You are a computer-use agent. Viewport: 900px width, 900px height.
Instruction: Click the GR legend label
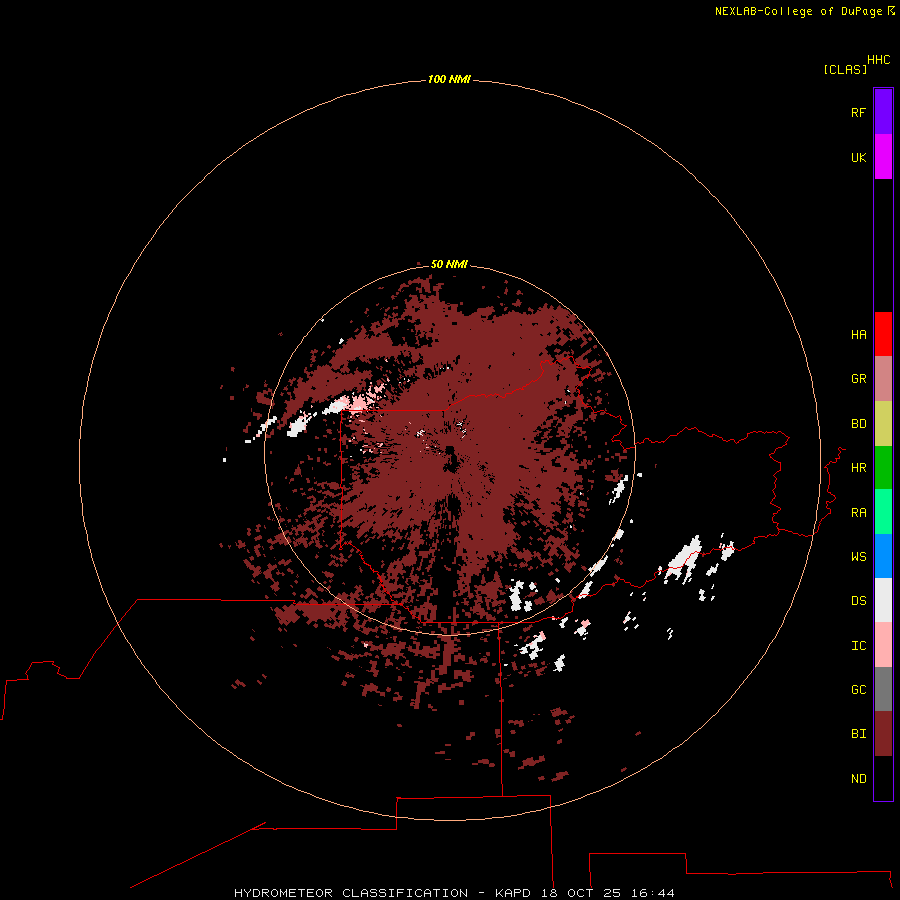tap(858, 379)
